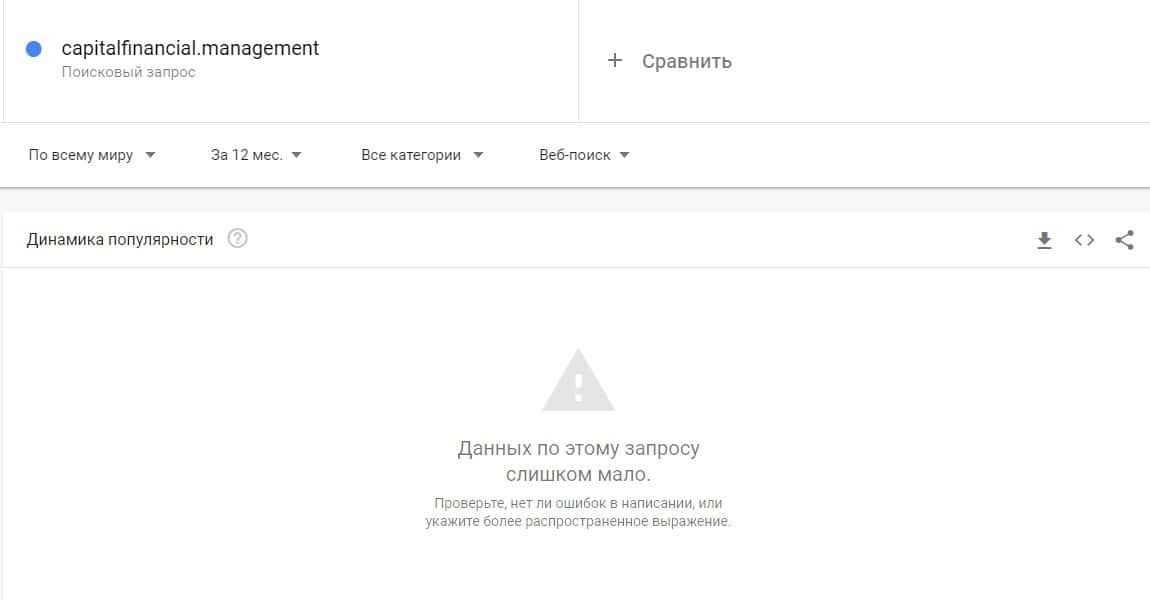Edit the capitalfinancial.management search term

point(190,48)
